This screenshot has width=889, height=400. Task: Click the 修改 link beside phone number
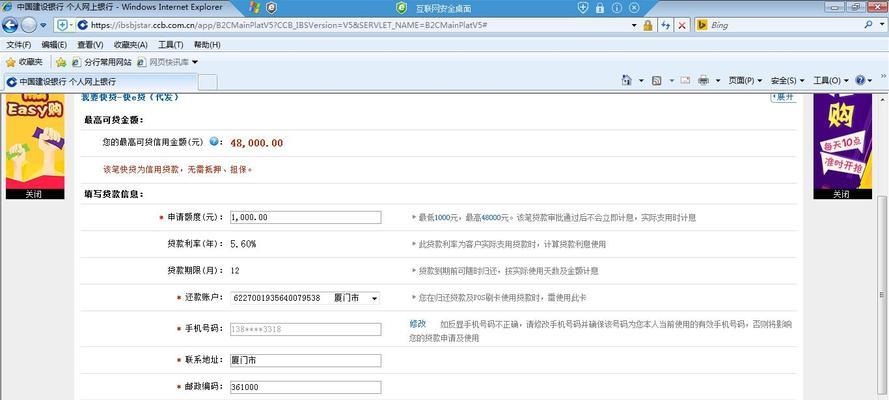coord(418,324)
